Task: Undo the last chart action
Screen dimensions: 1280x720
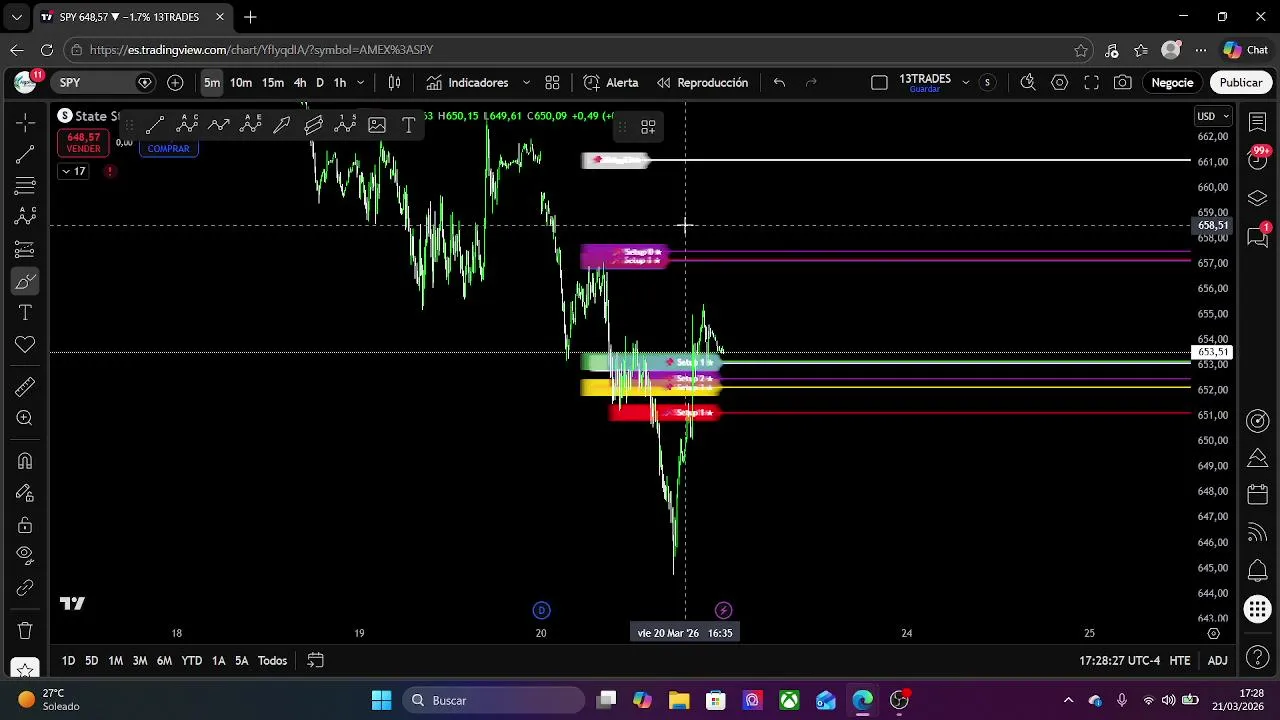Action: click(779, 83)
